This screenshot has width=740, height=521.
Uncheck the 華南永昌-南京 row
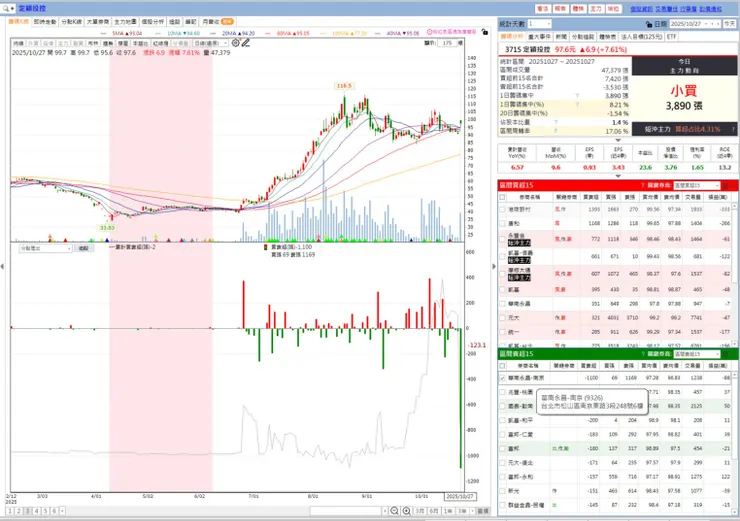[x=502, y=378]
